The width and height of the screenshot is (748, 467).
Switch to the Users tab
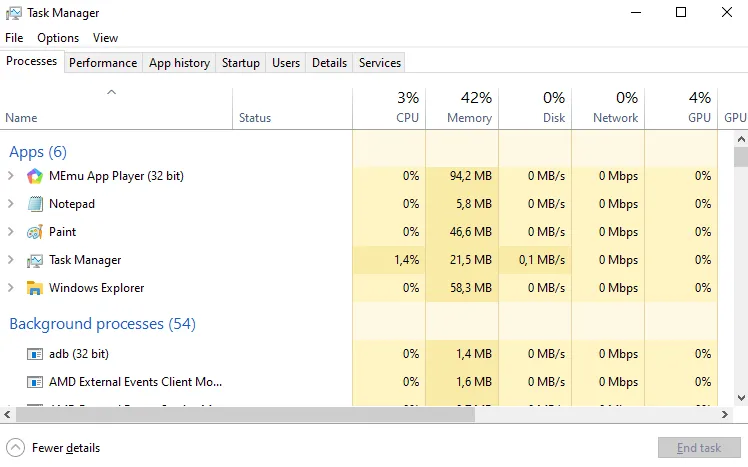point(286,63)
